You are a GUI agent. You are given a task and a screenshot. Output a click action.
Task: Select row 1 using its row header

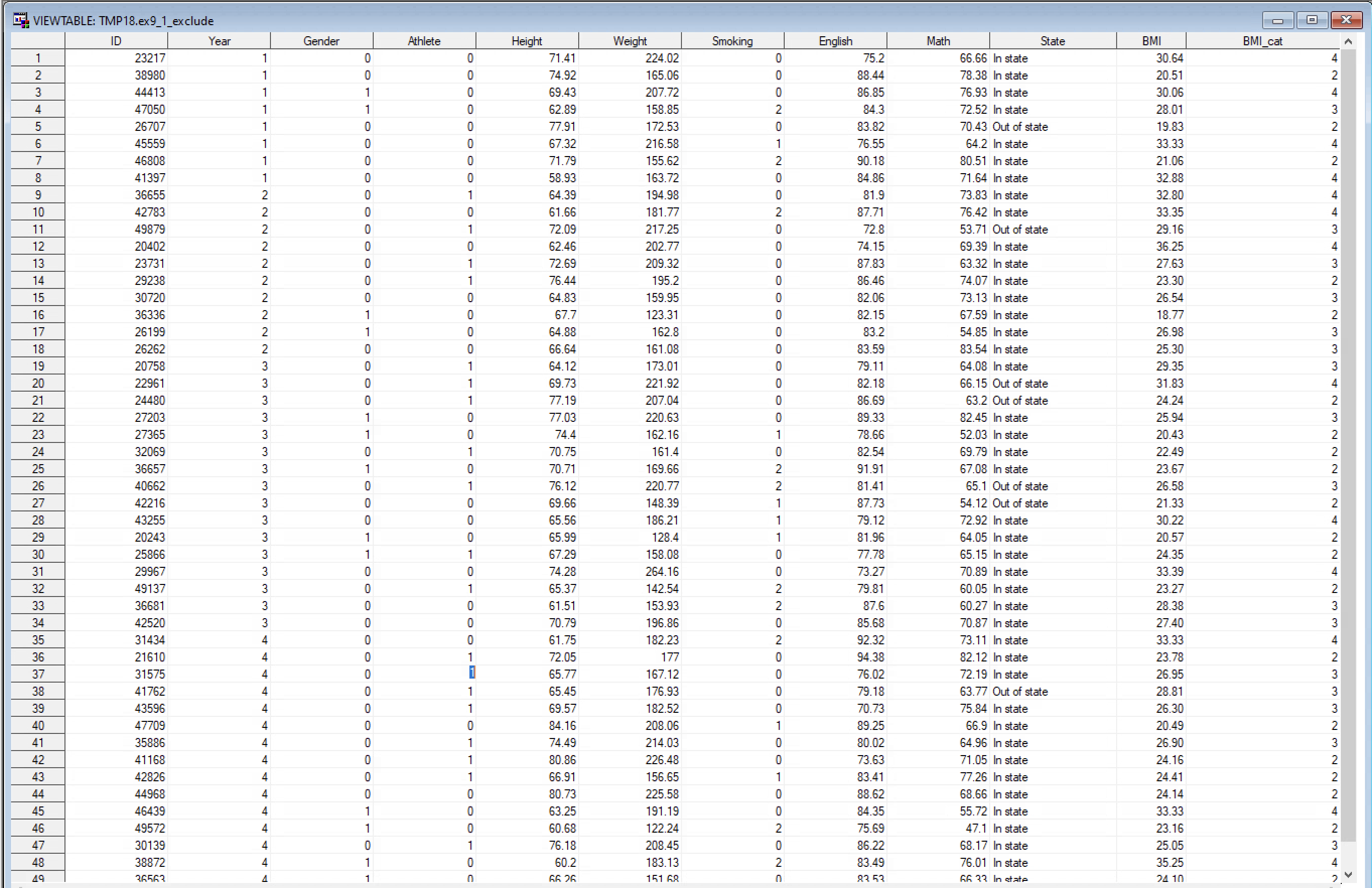[x=38, y=58]
